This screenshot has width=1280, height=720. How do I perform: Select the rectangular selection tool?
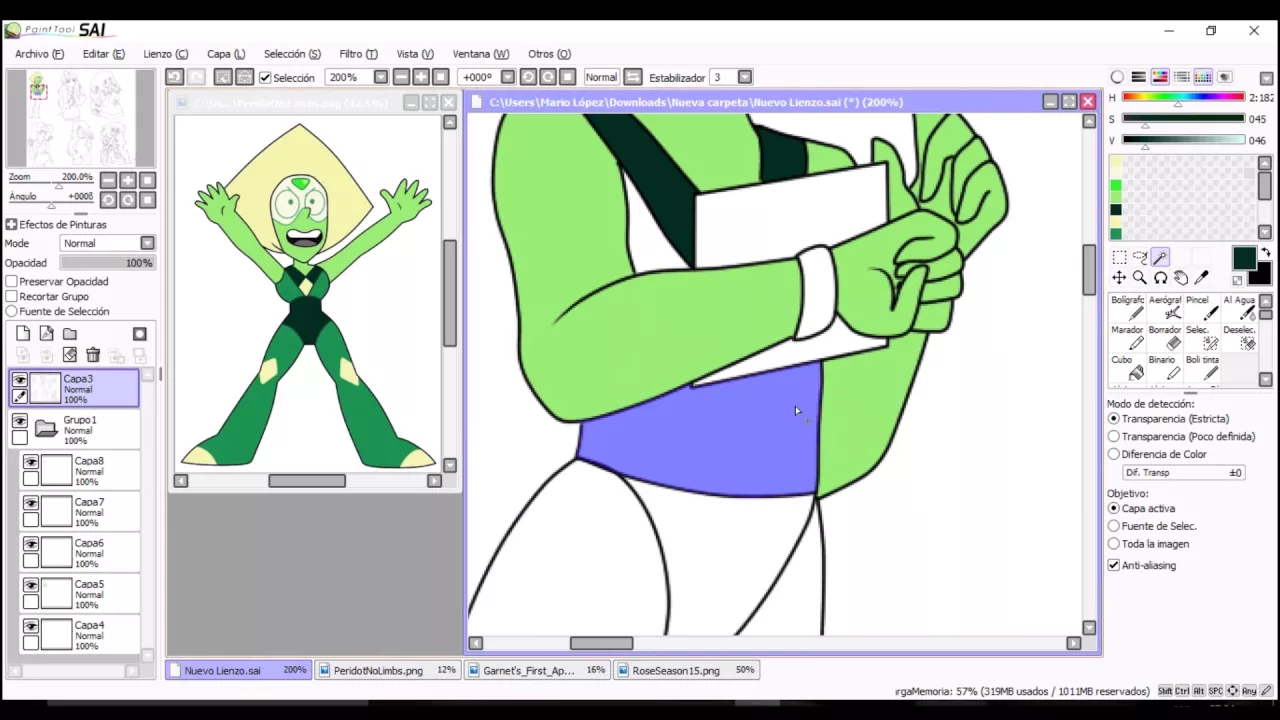pyautogui.click(x=1119, y=258)
